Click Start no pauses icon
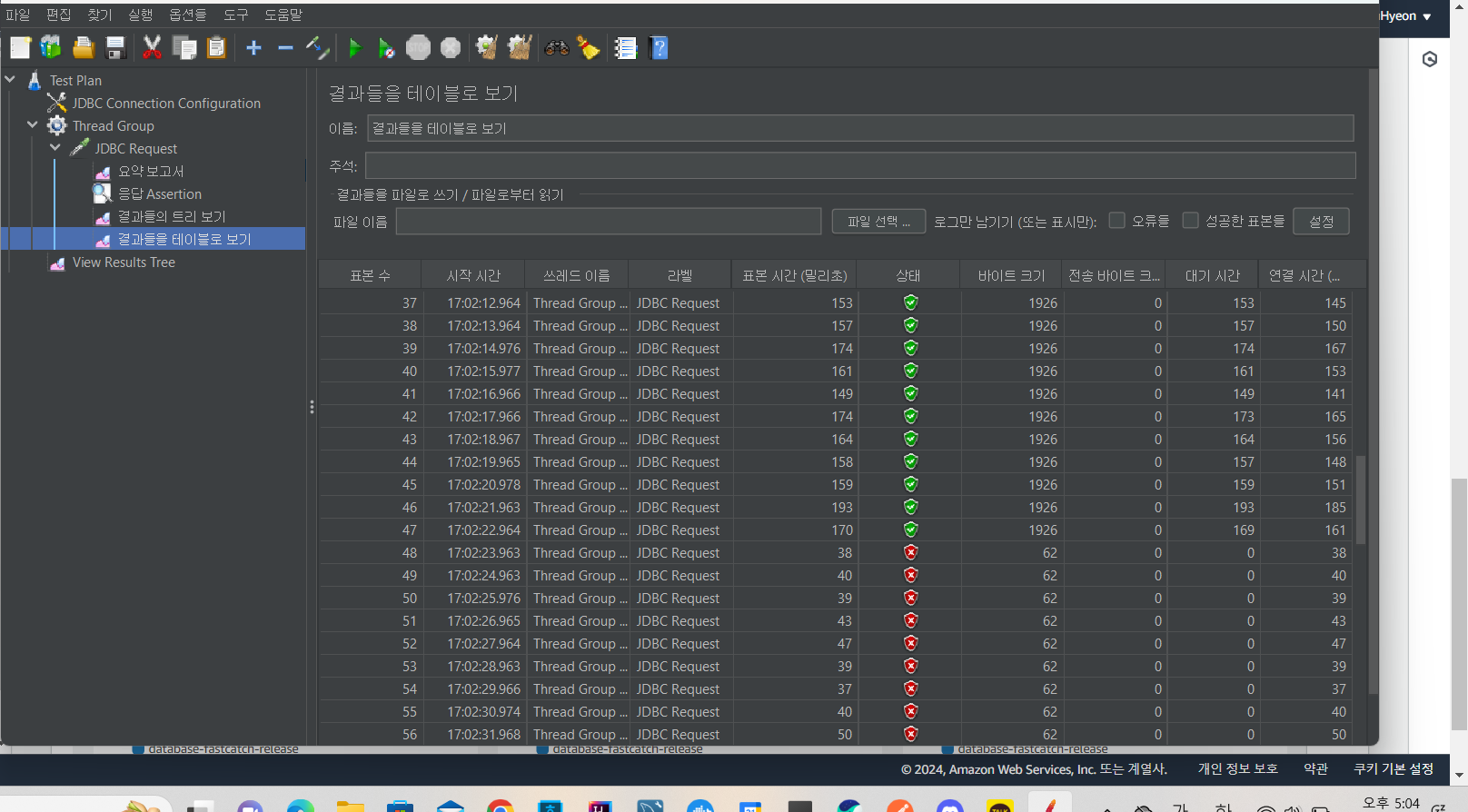This screenshot has width=1468, height=812. point(386,48)
